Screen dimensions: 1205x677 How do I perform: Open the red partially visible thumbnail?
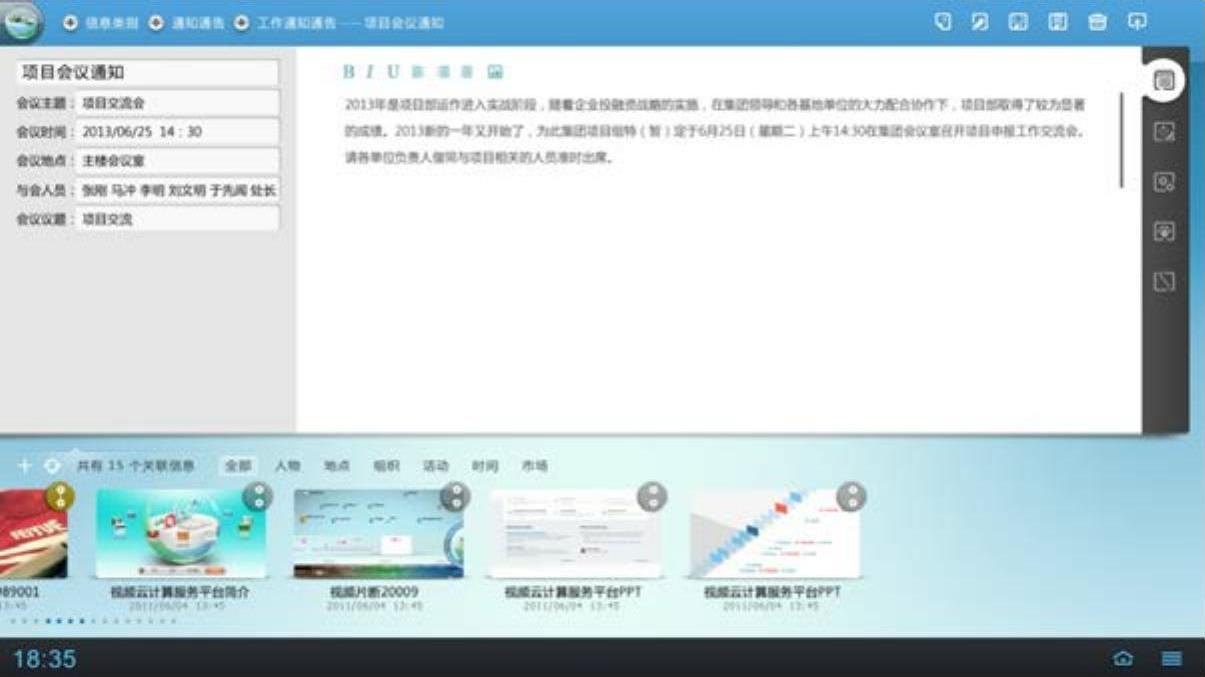click(x=33, y=535)
